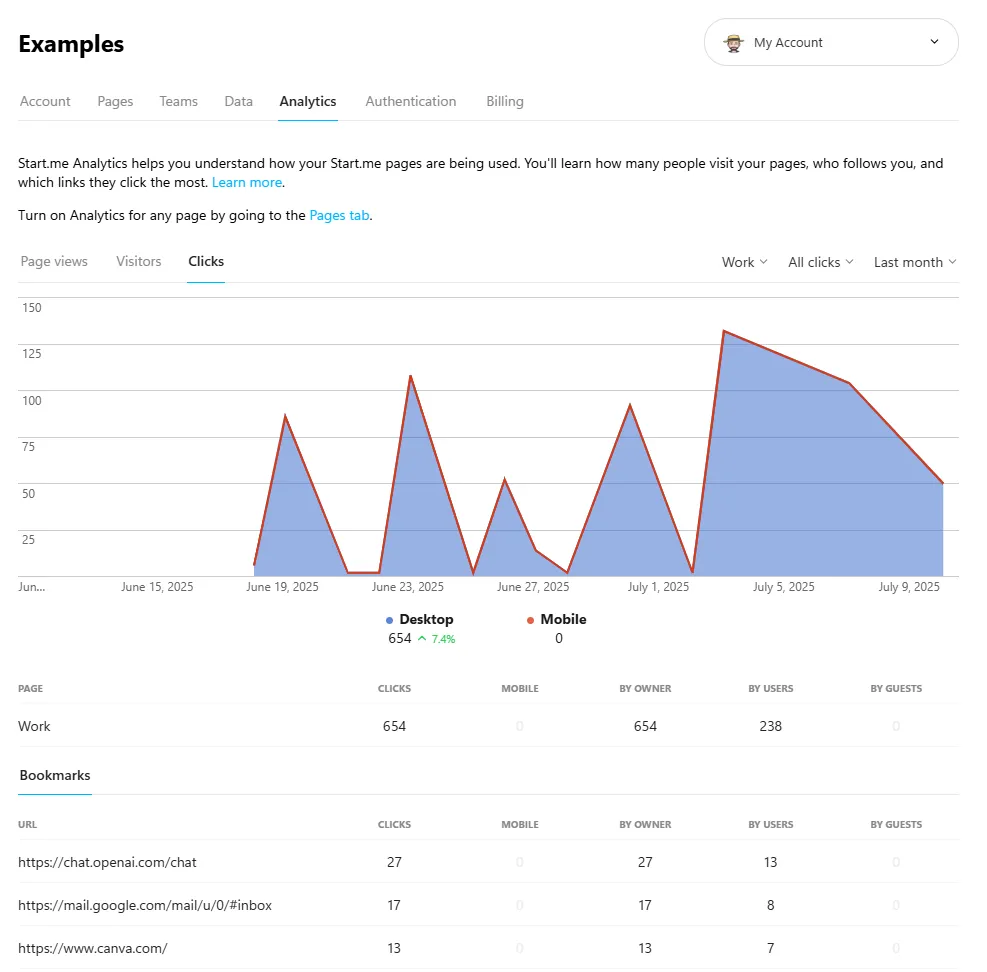This screenshot has height=972, width=987.
Task: Expand the My Account dropdown chevron
Action: point(934,42)
